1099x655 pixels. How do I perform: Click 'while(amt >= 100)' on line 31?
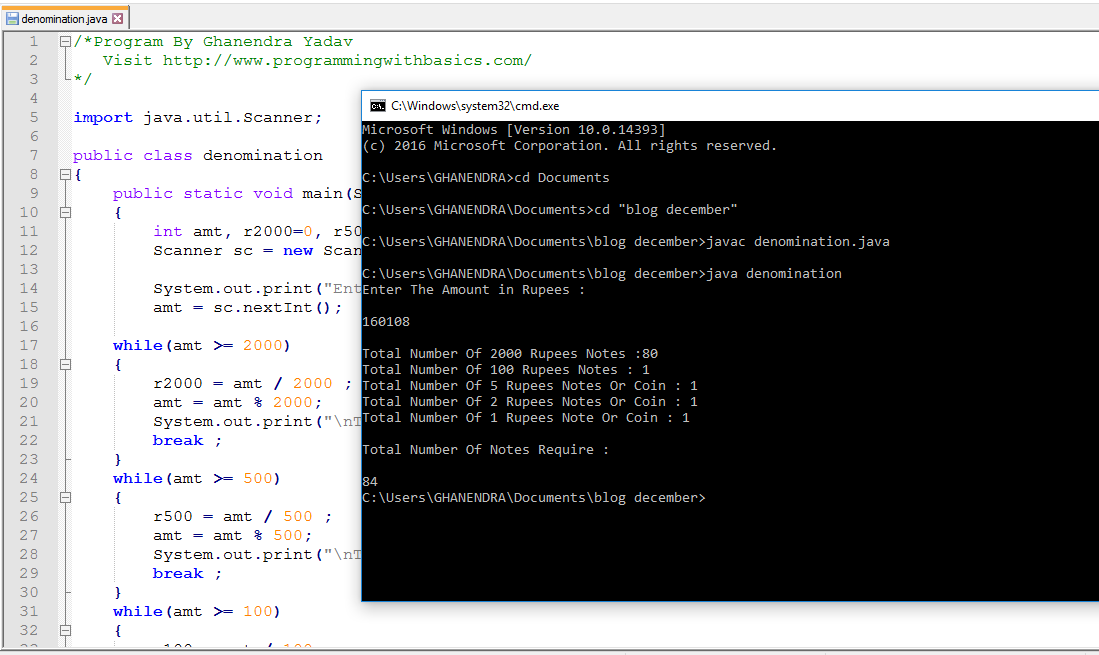(x=196, y=612)
